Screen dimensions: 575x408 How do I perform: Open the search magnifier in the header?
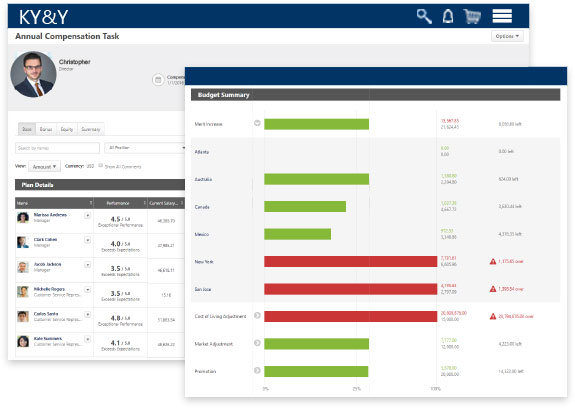pyautogui.click(x=424, y=16)
